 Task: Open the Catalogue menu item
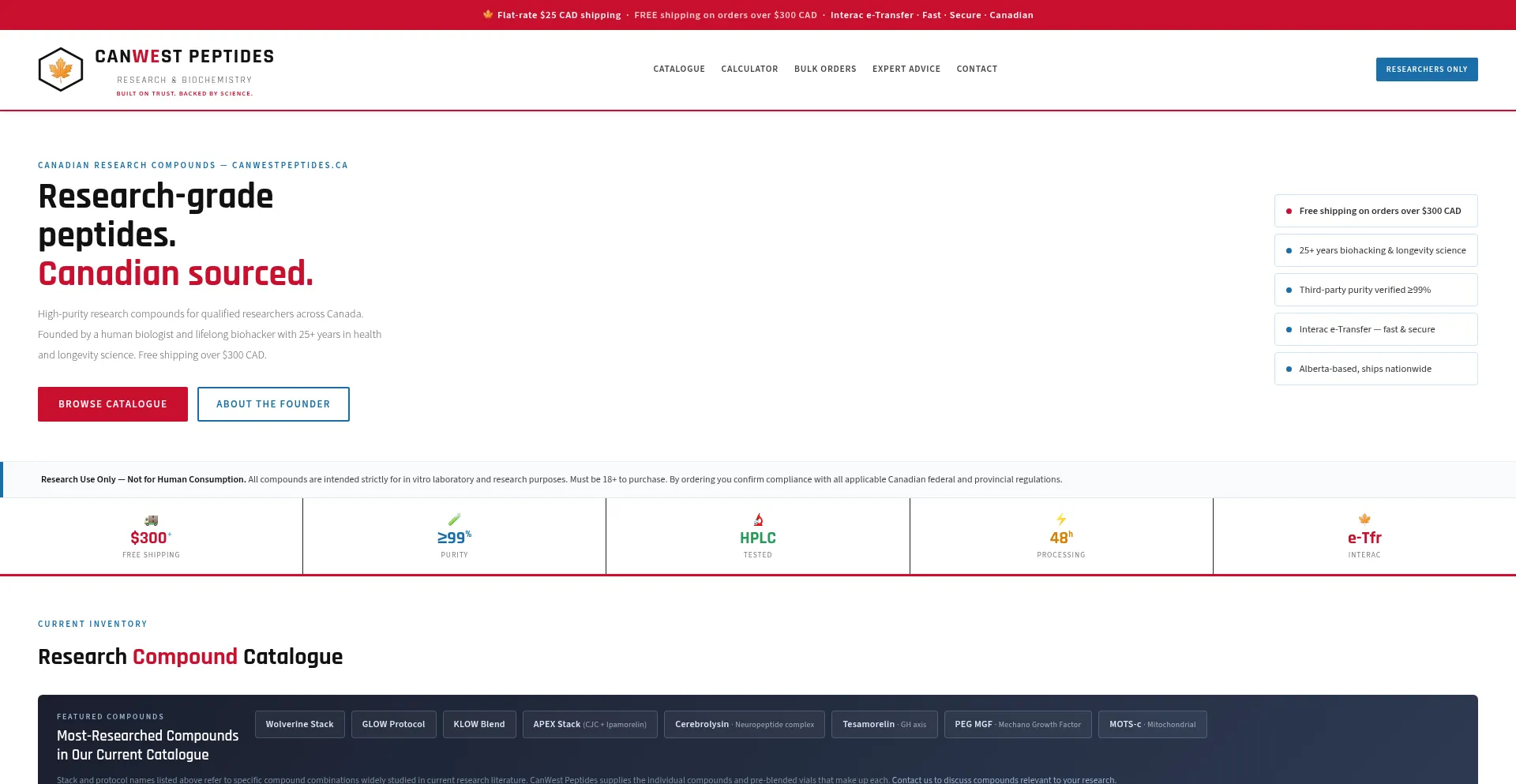point(679,69)
